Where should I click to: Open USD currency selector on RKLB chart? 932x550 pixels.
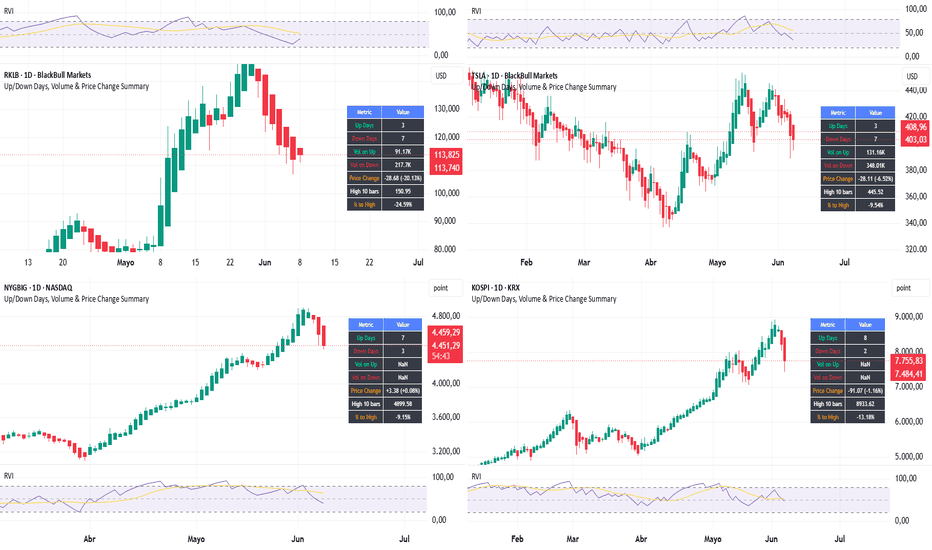coord(441,76)
